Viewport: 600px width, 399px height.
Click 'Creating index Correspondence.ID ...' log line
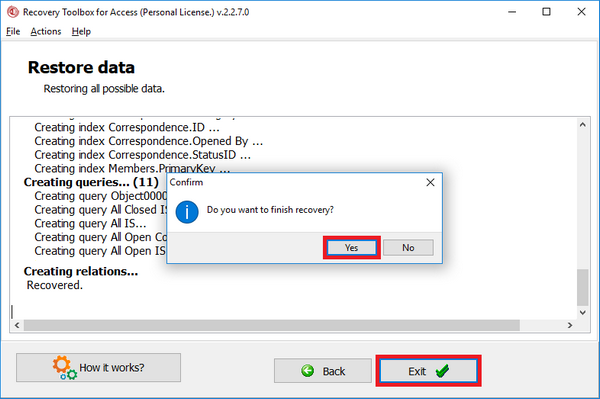(x=127, y=127)
